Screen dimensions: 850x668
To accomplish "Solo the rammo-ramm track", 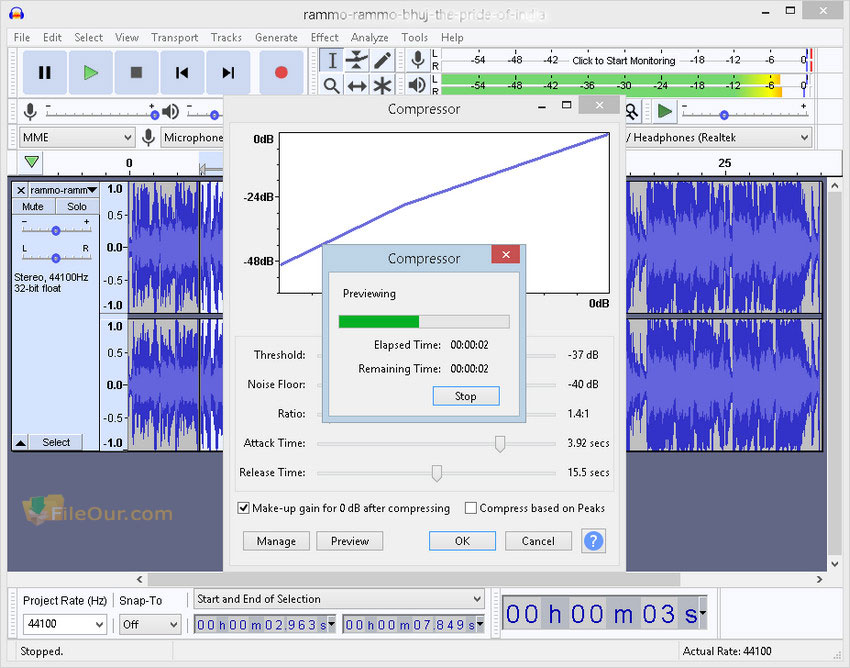I will pos(77,207).
